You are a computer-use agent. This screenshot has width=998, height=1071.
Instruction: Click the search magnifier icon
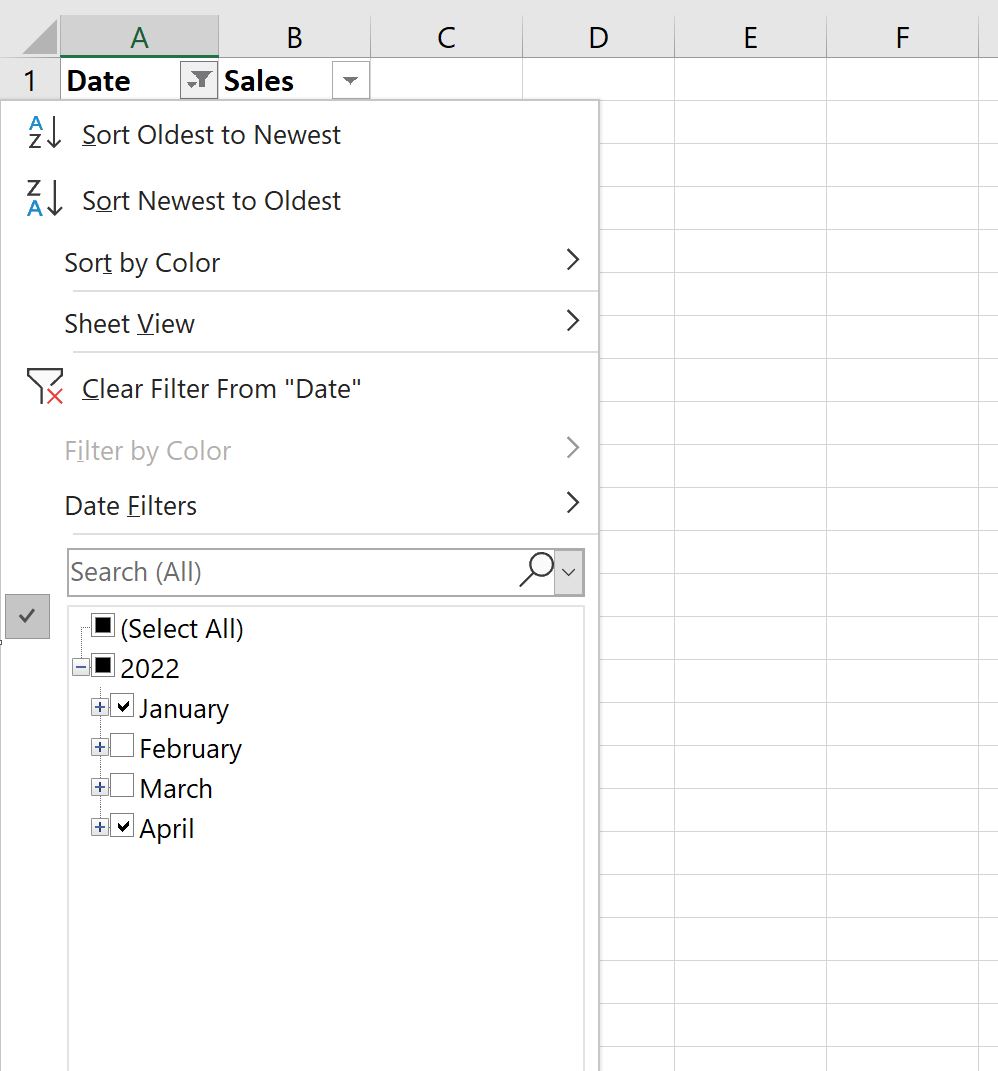tap(536, 570)
